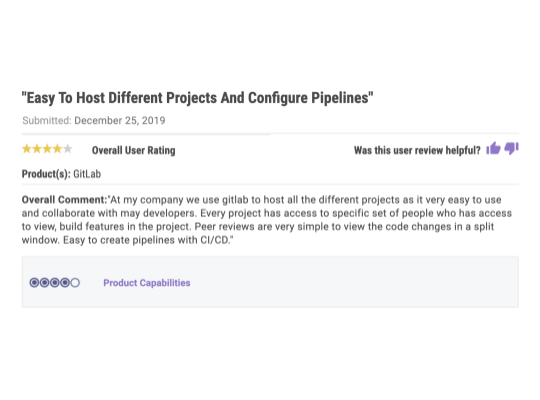Select the third gold rating star
Screen dimensions: 540x400
tap(47, 149)
